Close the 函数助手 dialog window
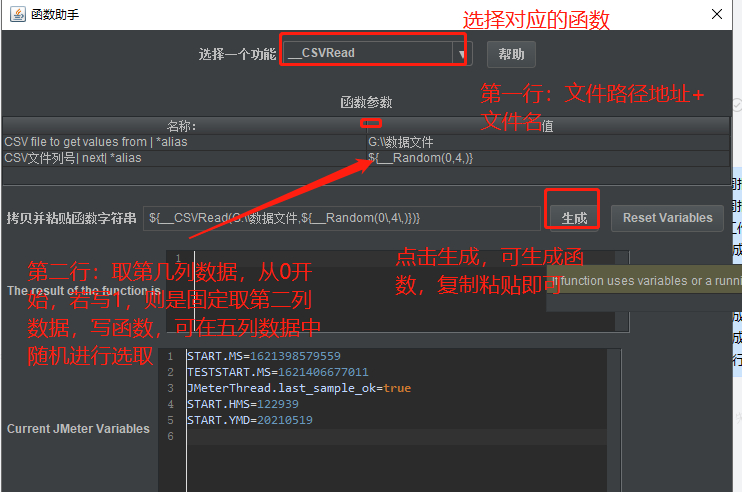Viewport: 742px width, 492px height. pyautogui.click(x=717, y=14)
